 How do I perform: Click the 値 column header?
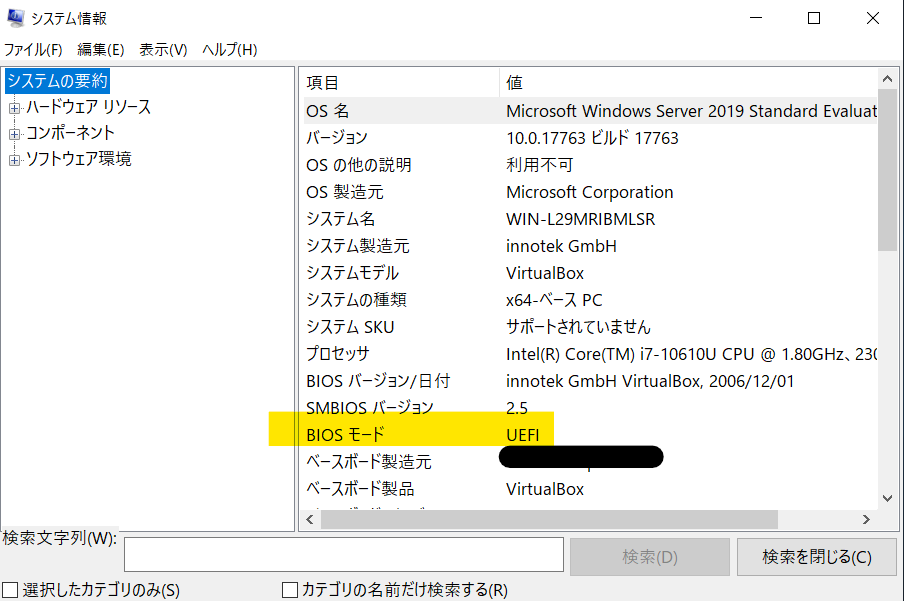coord(688,82)
